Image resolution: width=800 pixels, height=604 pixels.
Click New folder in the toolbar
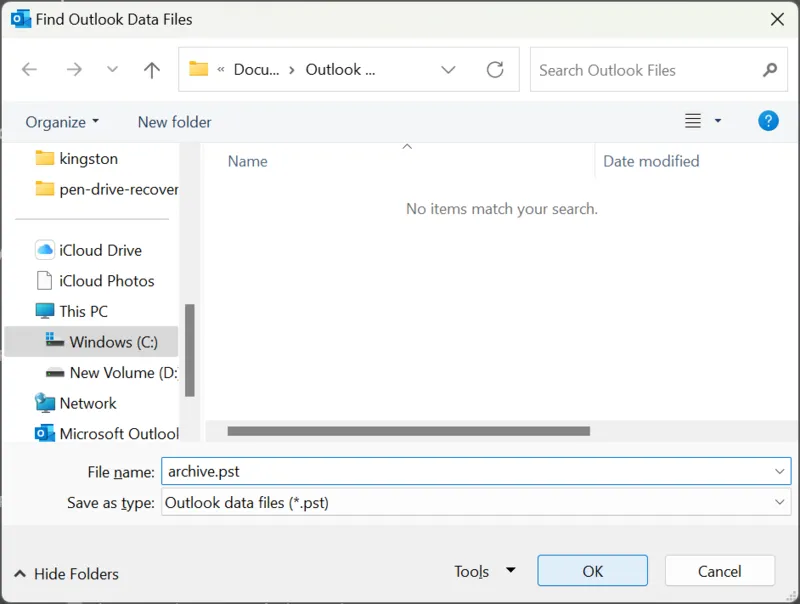tap(174, 121)
